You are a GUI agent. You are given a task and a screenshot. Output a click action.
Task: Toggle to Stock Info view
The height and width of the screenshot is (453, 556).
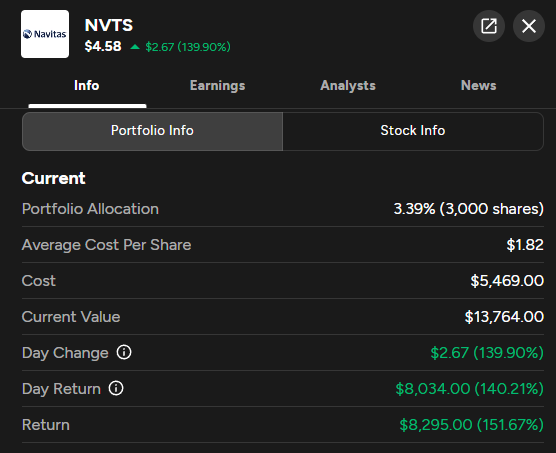413,131
